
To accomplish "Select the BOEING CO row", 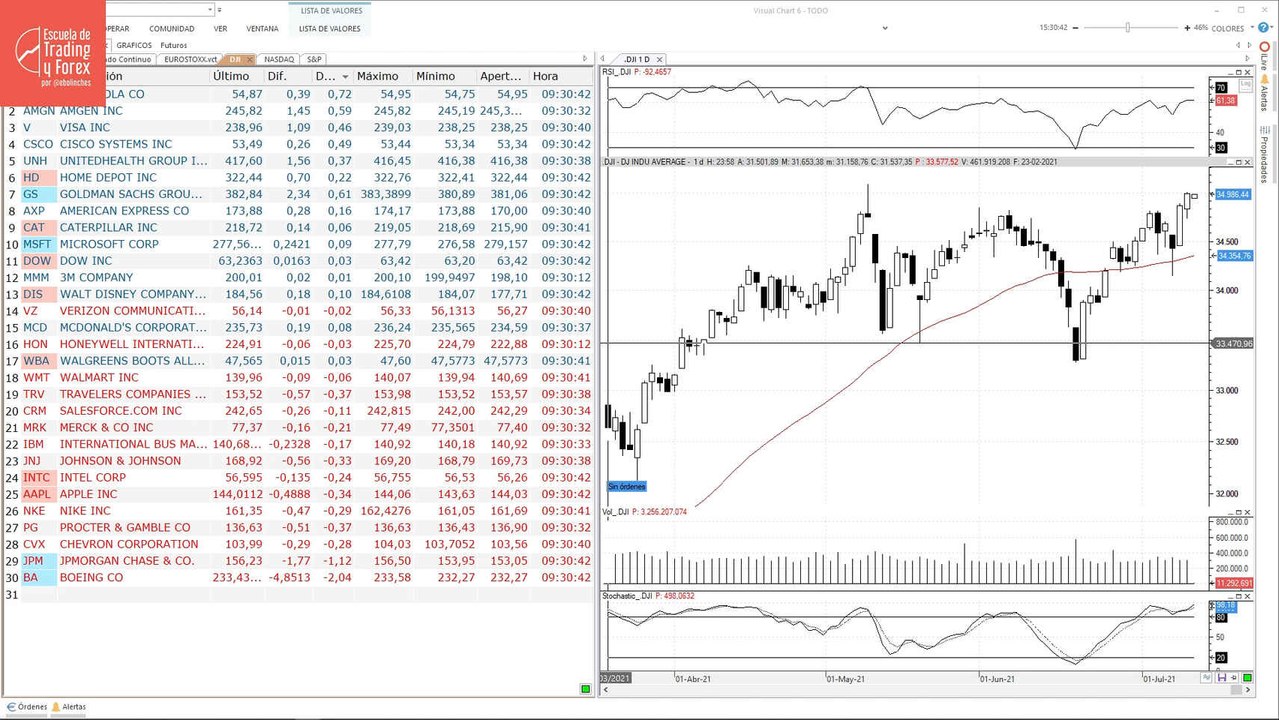I will pos(298,577).
